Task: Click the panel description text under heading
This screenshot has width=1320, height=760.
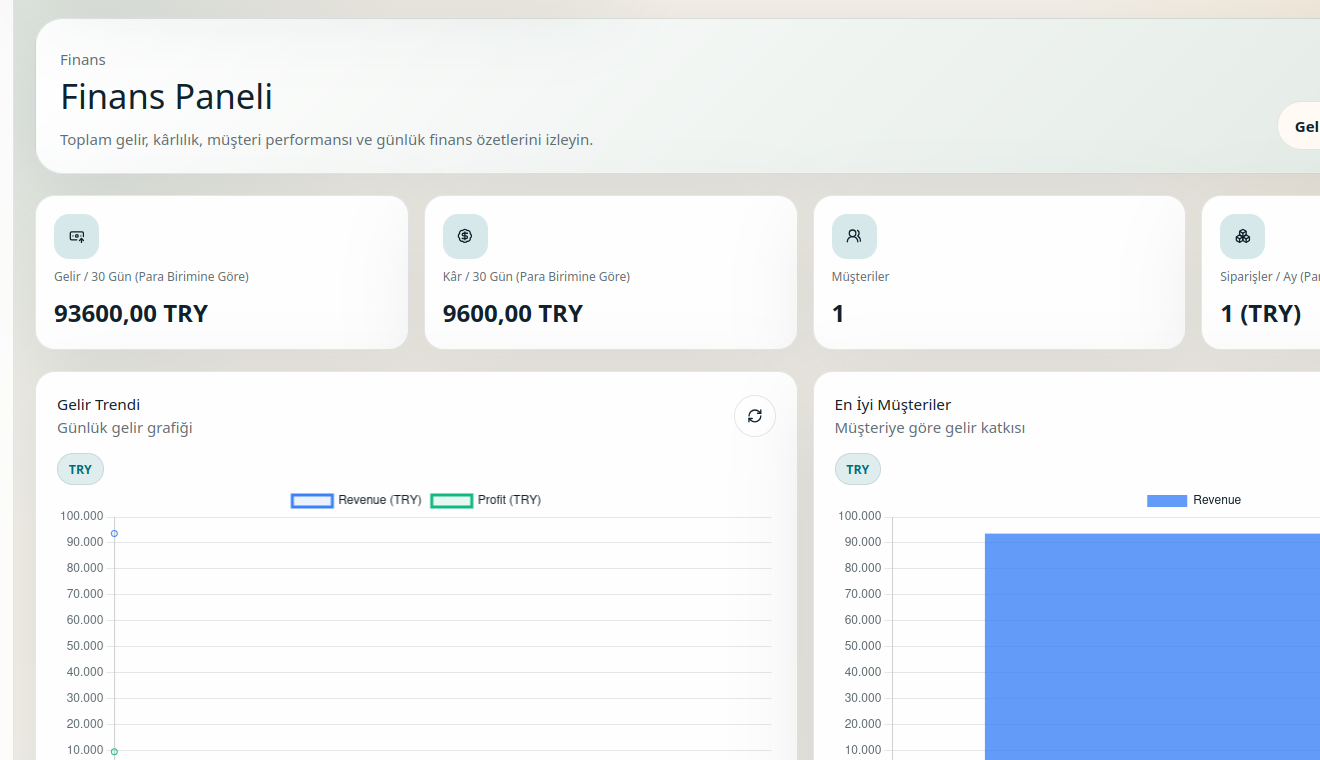Action: [326, 140]
